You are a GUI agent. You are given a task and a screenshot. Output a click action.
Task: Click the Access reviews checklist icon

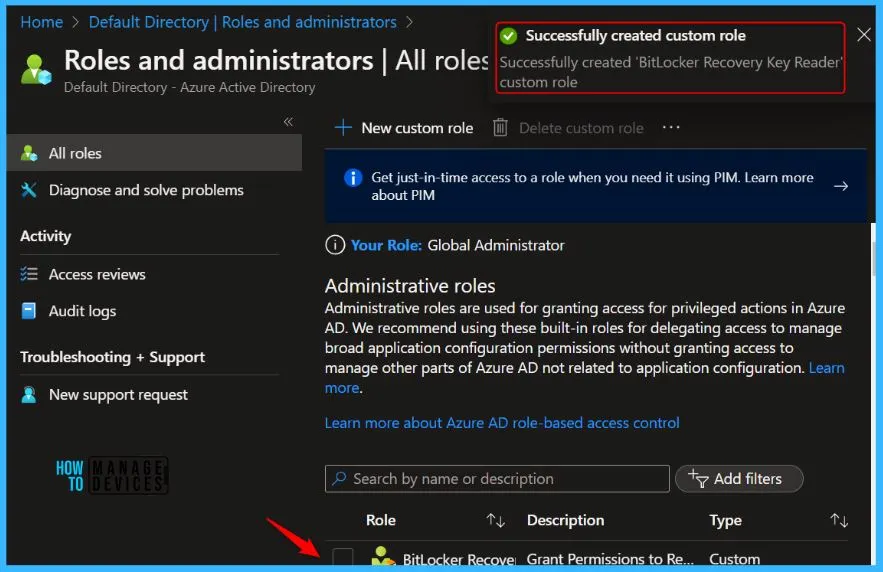[x=29, y=274]
